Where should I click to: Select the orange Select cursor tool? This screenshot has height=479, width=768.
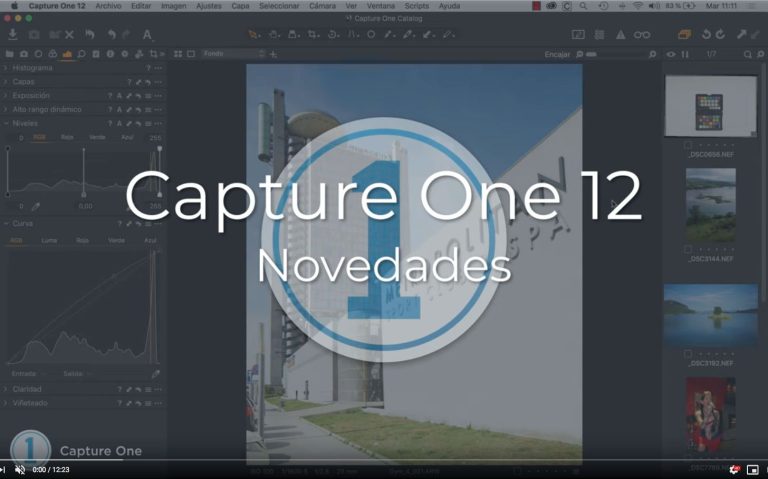(253, 34)
